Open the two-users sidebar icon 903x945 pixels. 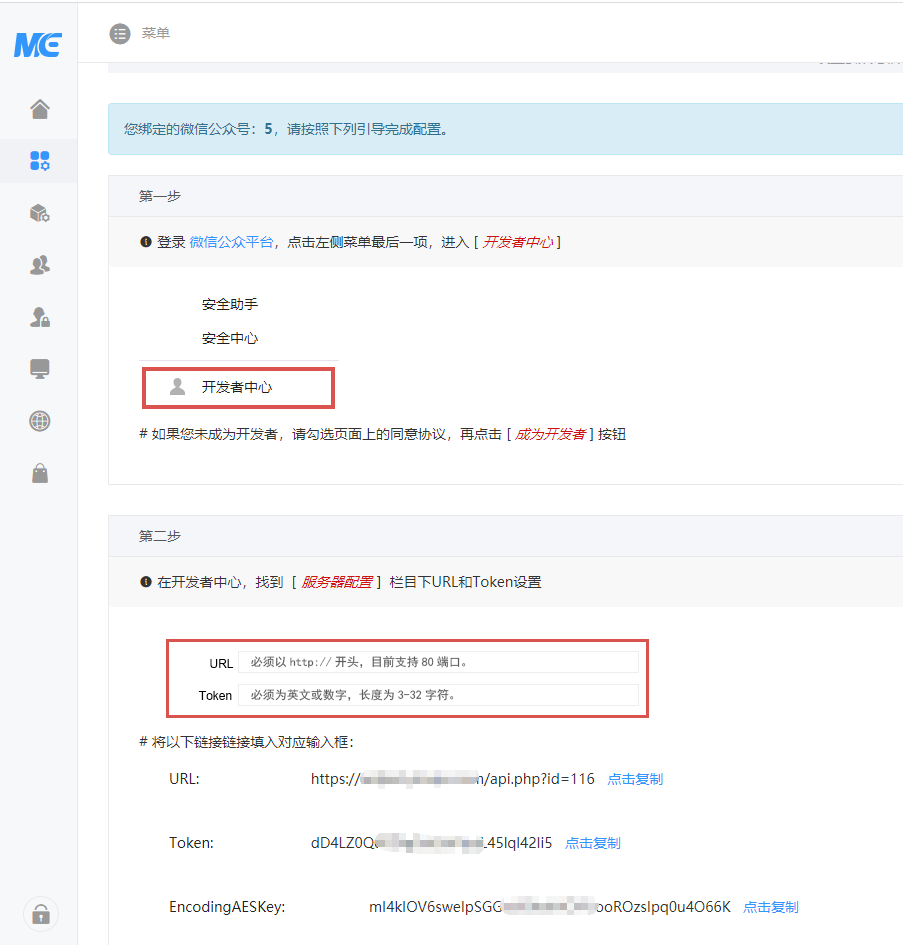pos(40,265)
